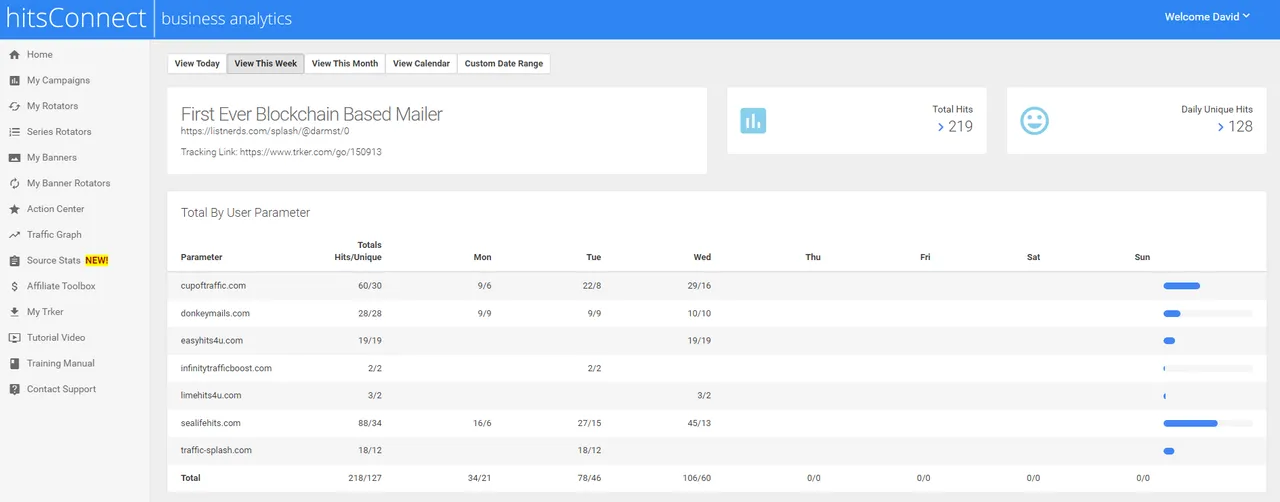Viewport: 1280px width, 502px height.
Task: Click the Source Stats clipboard icon
Action: coord(14,261)
